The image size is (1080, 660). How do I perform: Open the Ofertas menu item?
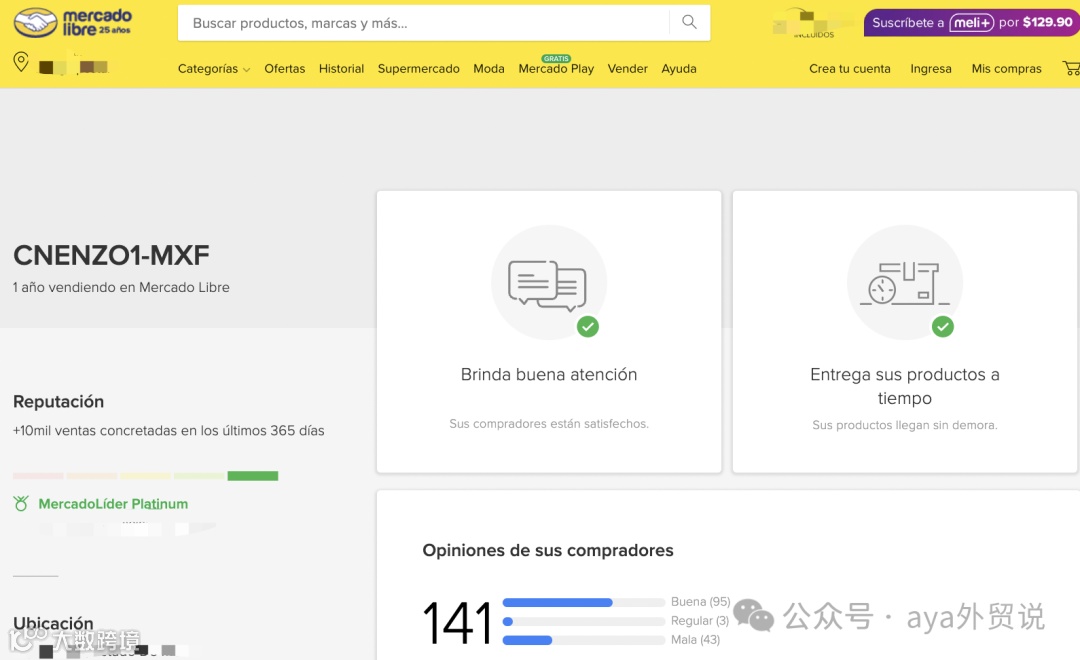tap(284, 69)
